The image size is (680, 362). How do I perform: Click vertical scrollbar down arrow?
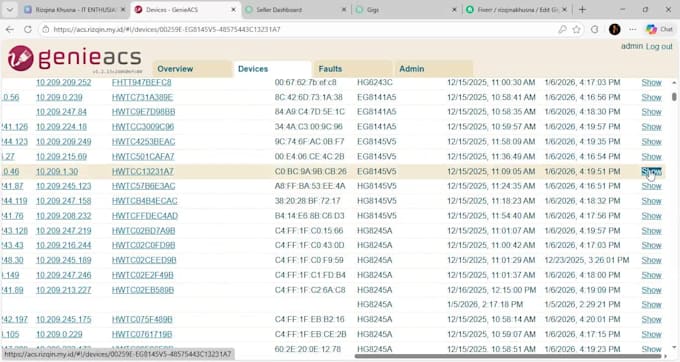pyautogui.click(x=674, y=347)
